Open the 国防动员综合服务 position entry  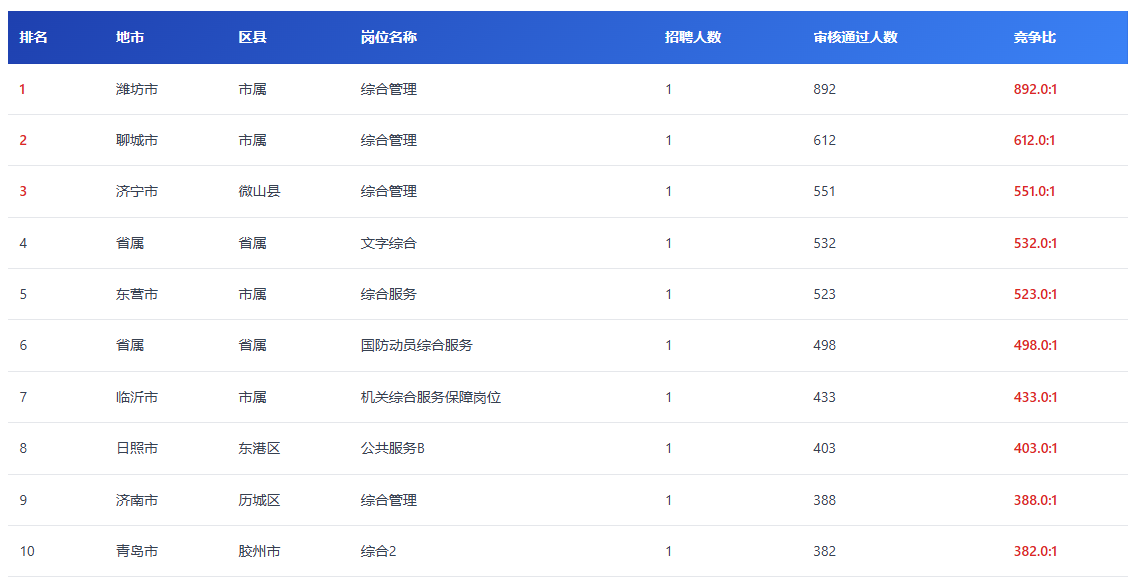pos(417,345)
